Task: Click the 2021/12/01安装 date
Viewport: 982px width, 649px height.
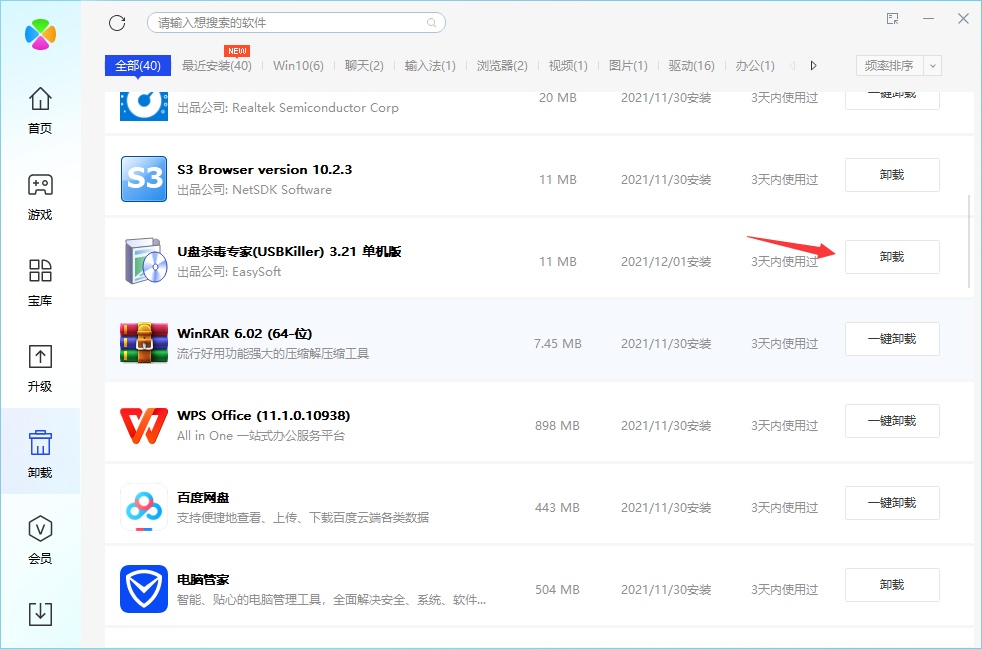Action: (666, 262)
